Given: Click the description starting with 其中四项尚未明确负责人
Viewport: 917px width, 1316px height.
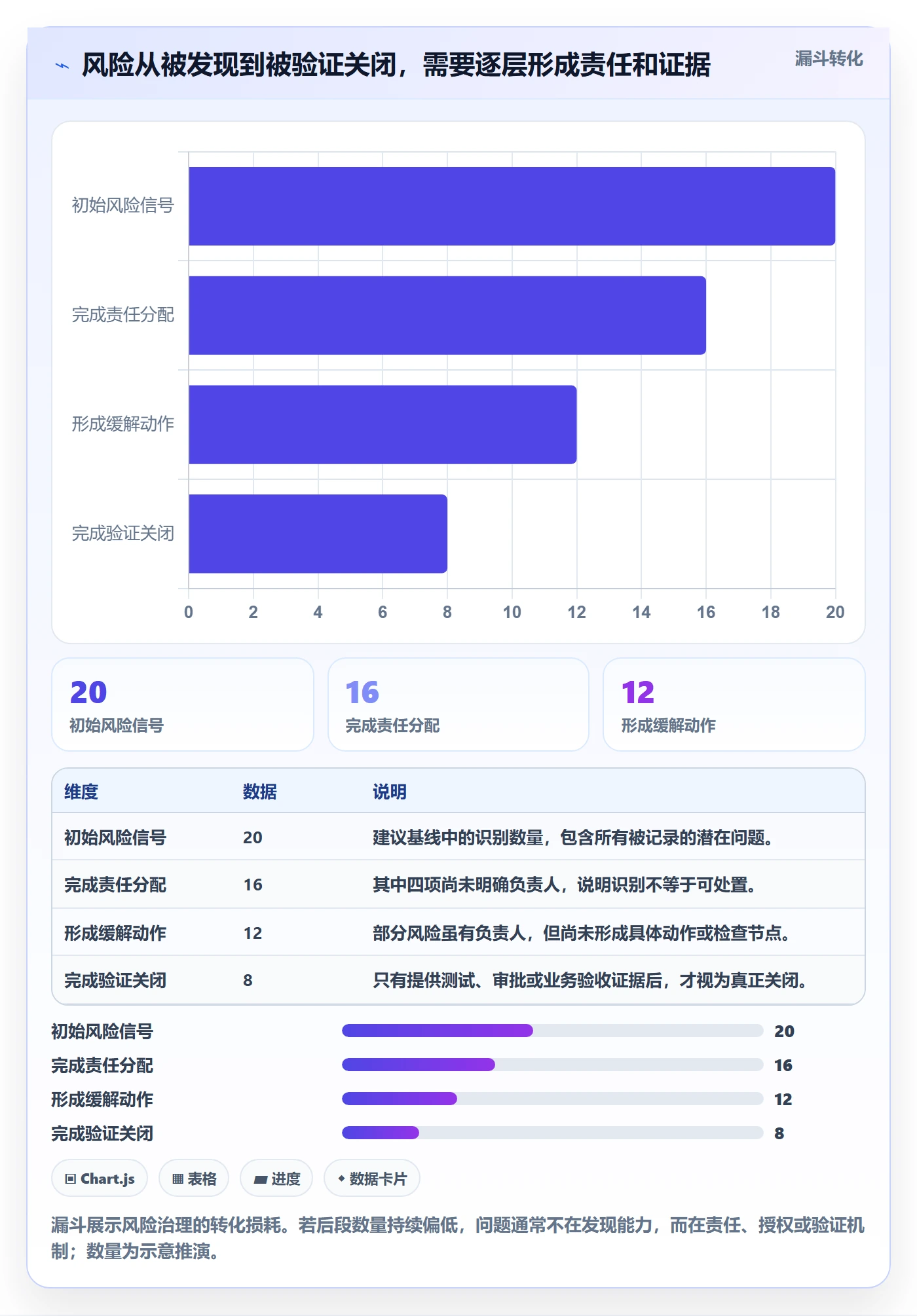Looking at the screenshot, I should pos(565,885).
